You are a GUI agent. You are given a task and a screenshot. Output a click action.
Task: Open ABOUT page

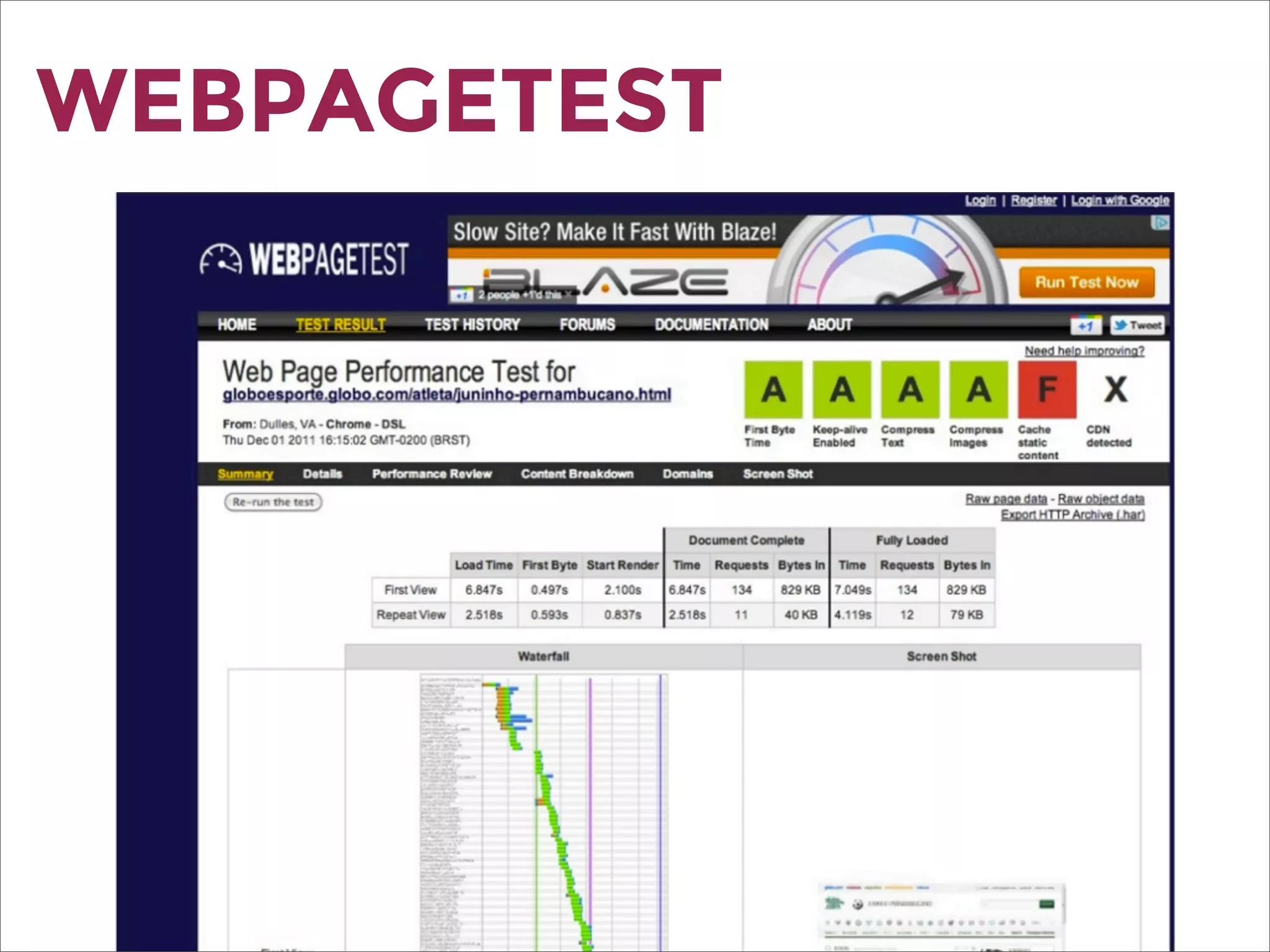click(x=830, y=325)
